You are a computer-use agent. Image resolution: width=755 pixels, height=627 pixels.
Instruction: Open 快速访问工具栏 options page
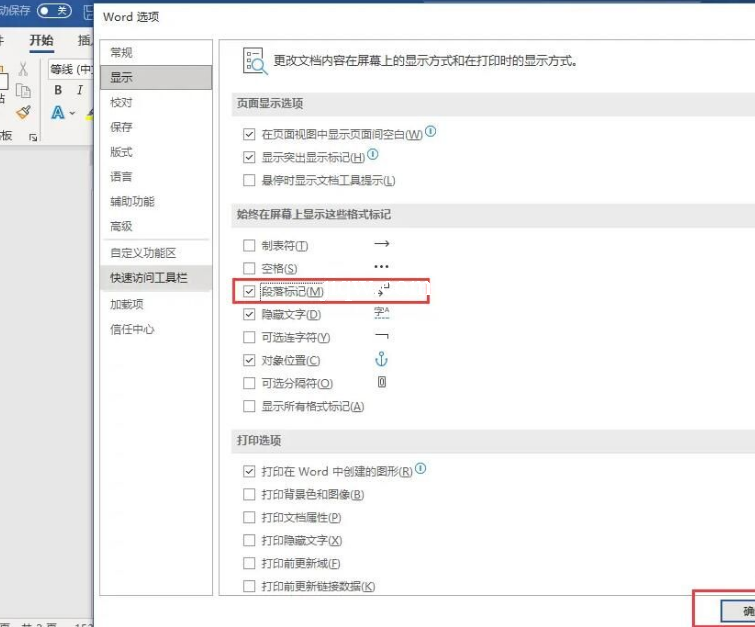[156, 278]
